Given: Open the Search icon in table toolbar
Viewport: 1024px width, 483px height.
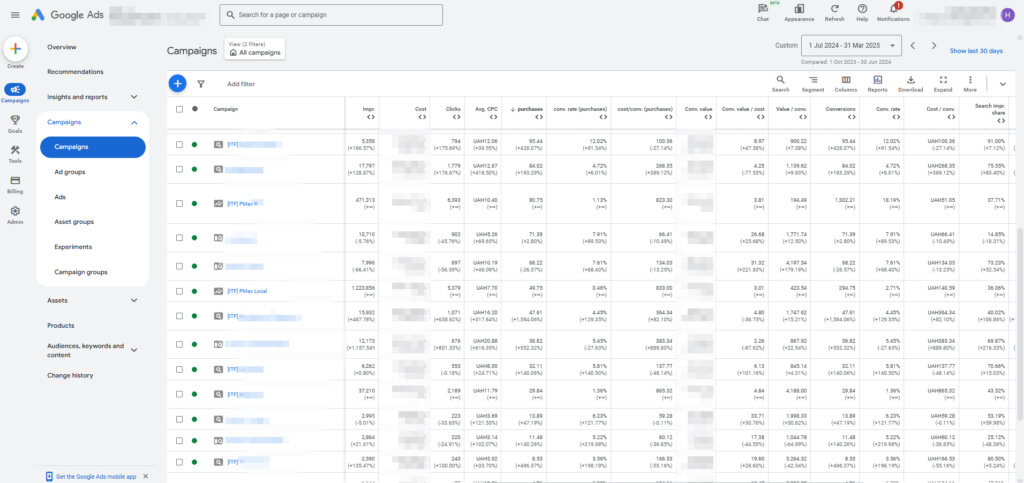Looking at the screenshot, I should coord(780,83).
